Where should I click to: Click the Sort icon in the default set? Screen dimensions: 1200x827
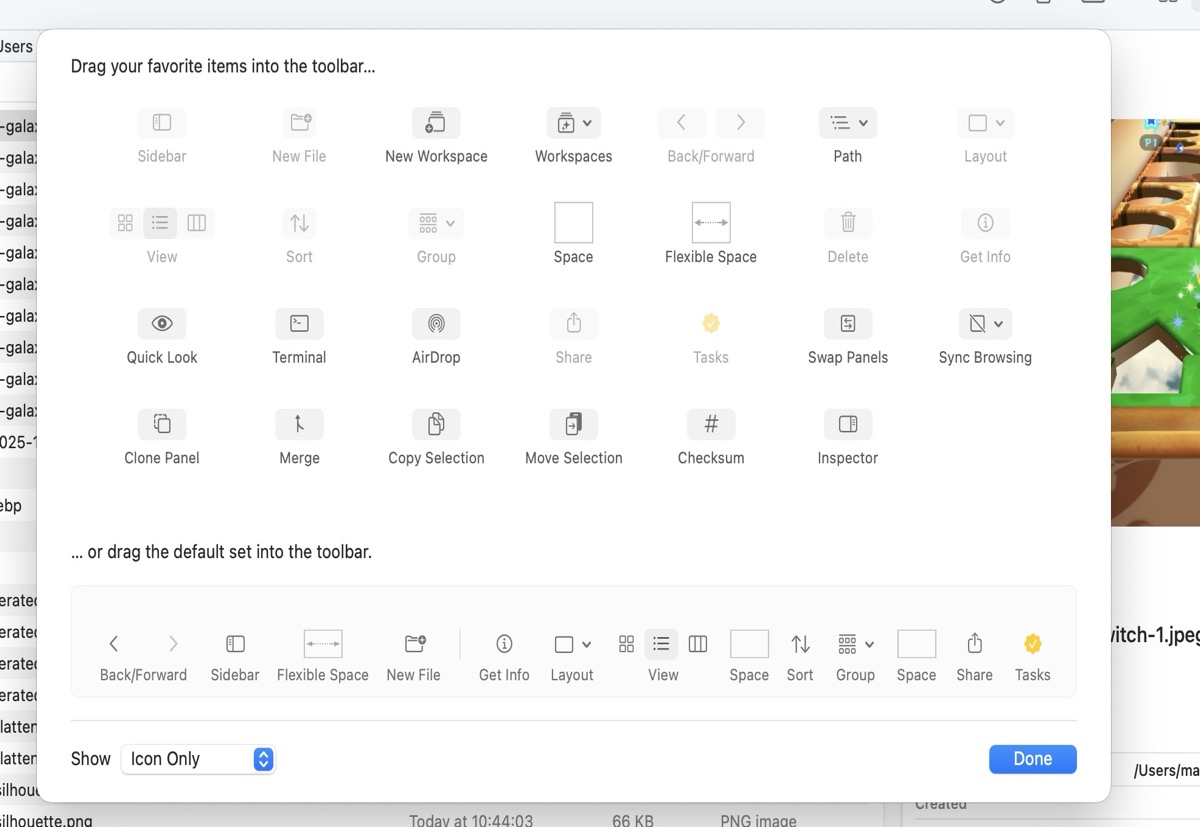800,644
